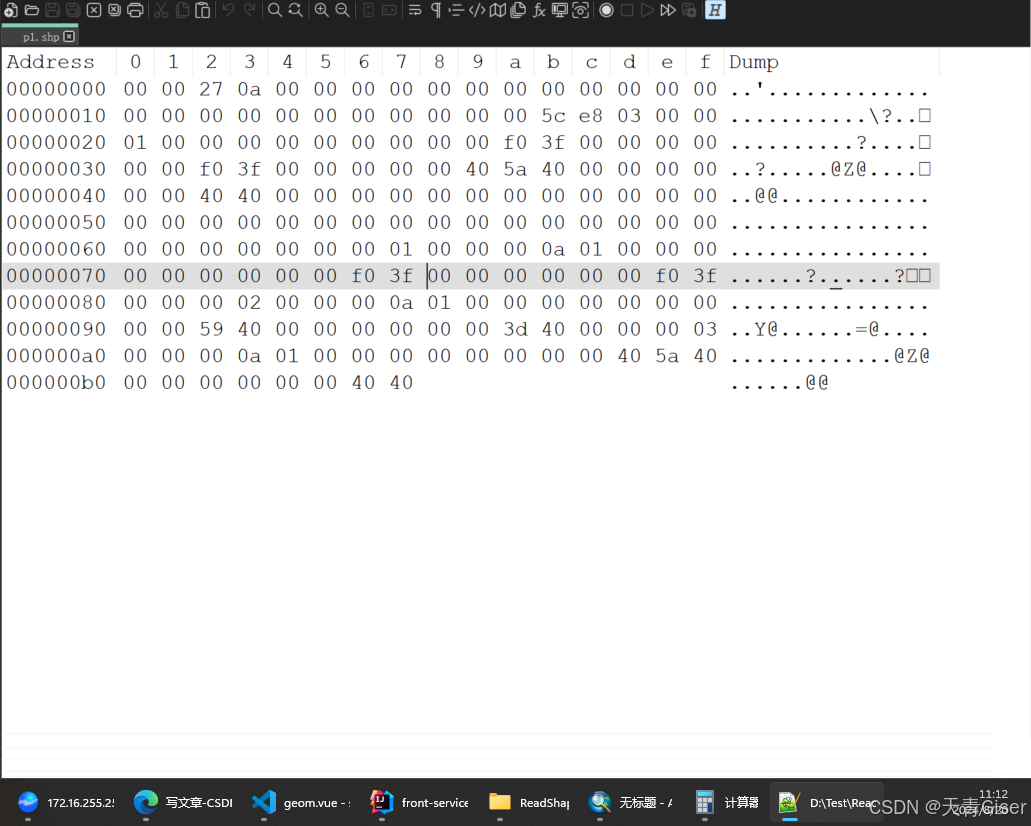Click the Zoom In icon
The width and height of the screenshot is (1031, 826).
pyautogui.click(x=322, y=10)
